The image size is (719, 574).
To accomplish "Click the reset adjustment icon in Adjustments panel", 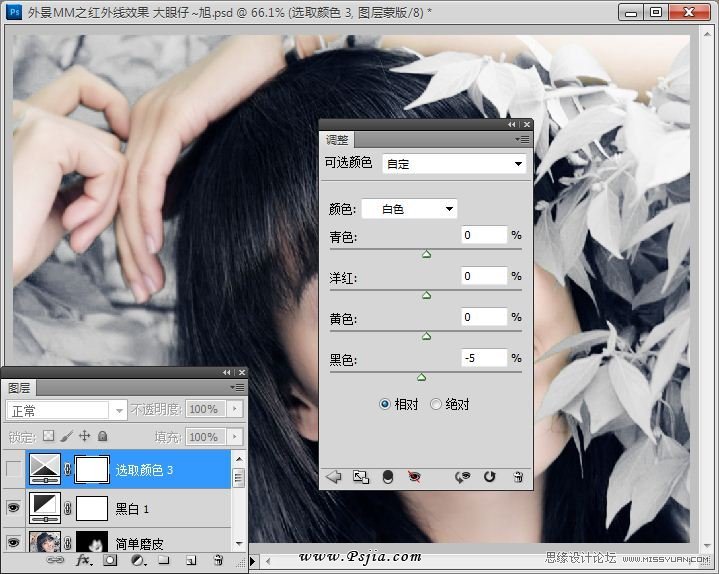I will click(490, 477).
